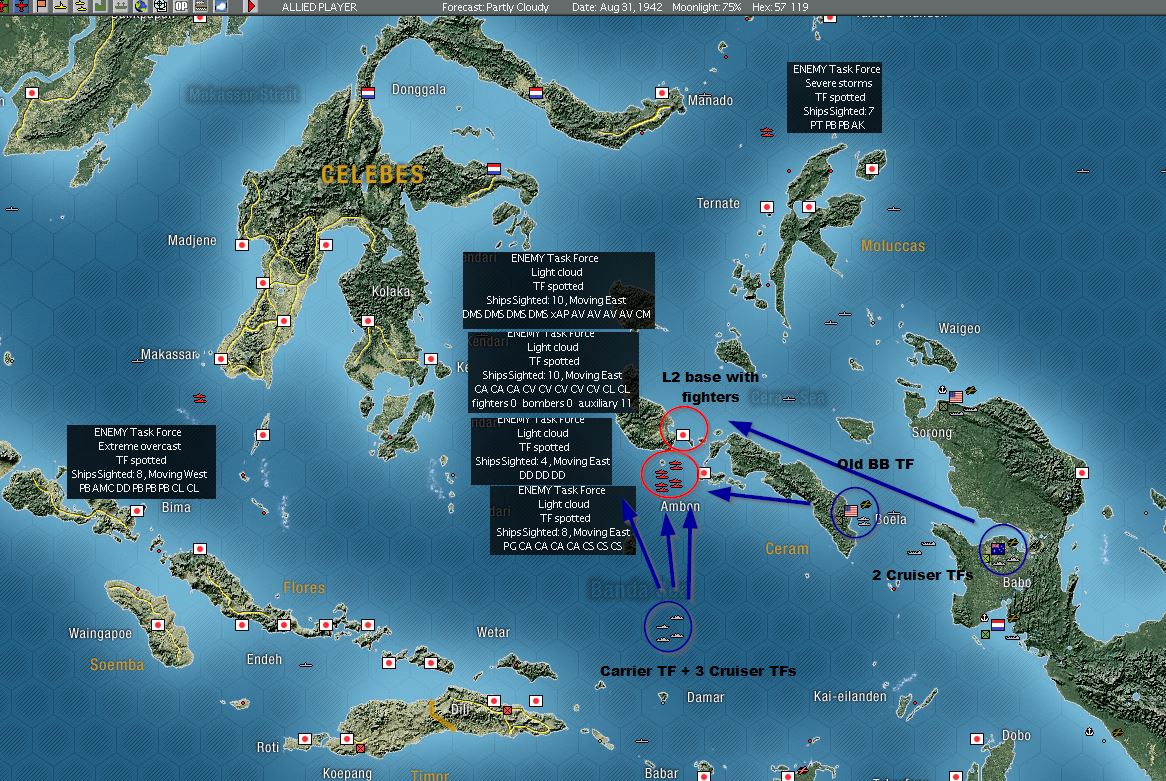Select the Japanese base at Dobo

976,739
